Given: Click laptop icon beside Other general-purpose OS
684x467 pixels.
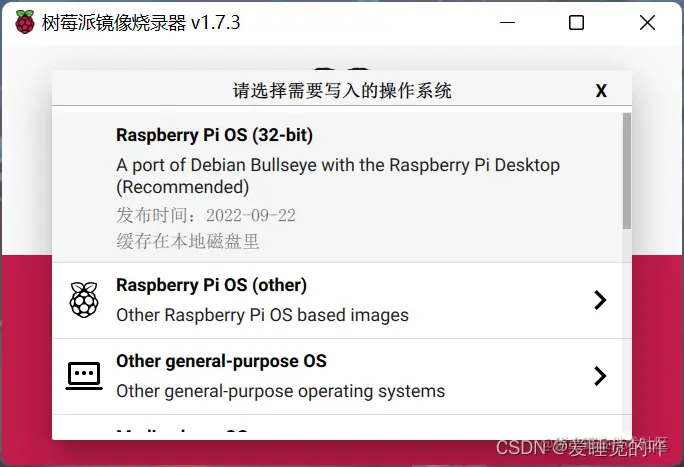Looking at the screenshot, I should pyautogui.click(x=84, y=376).
